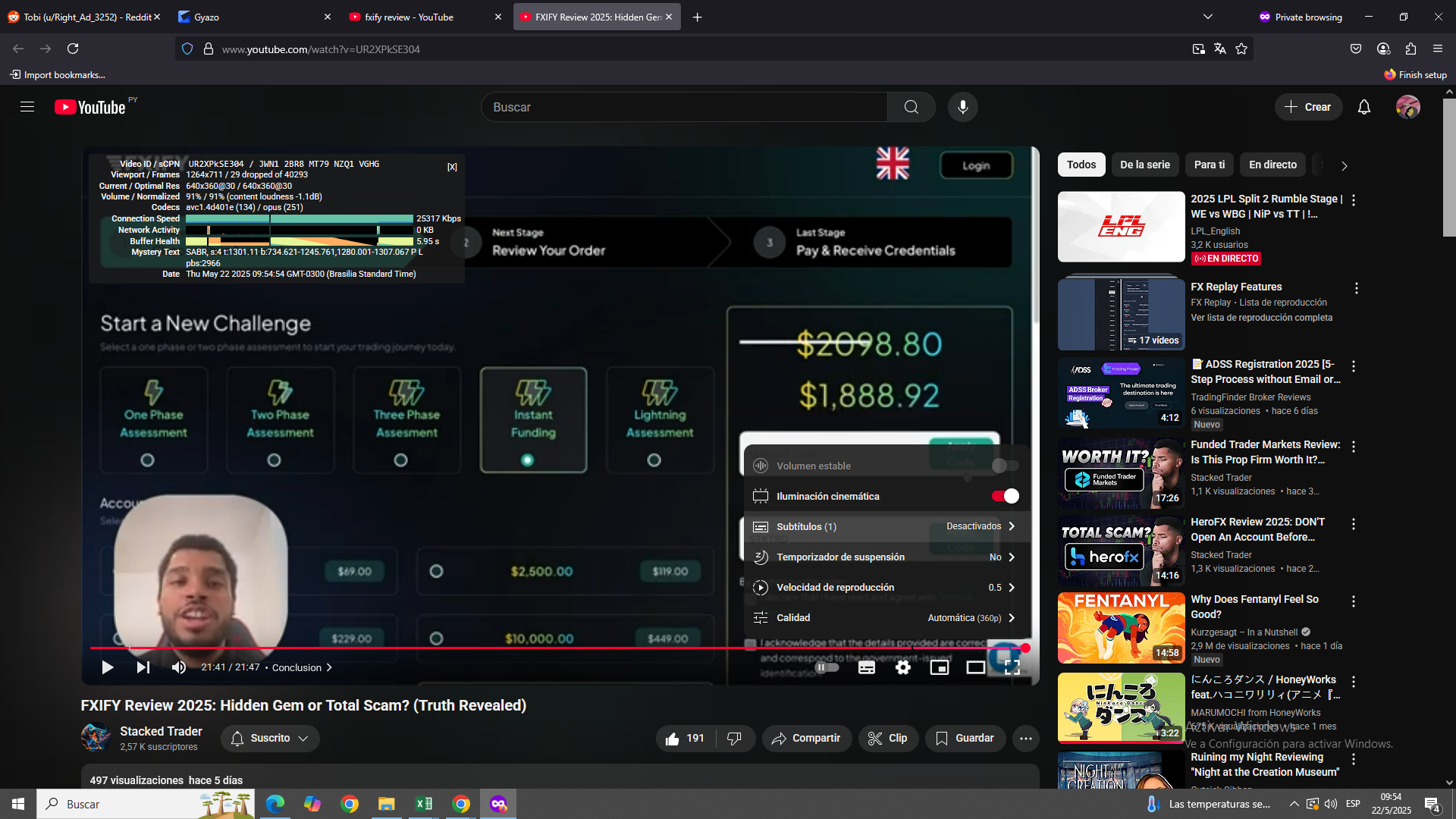The width and height of the screenshot is (1456, 819).
Task: Open the Funded Trader Markets Review thumbnail
Action: pos(1121,473)
